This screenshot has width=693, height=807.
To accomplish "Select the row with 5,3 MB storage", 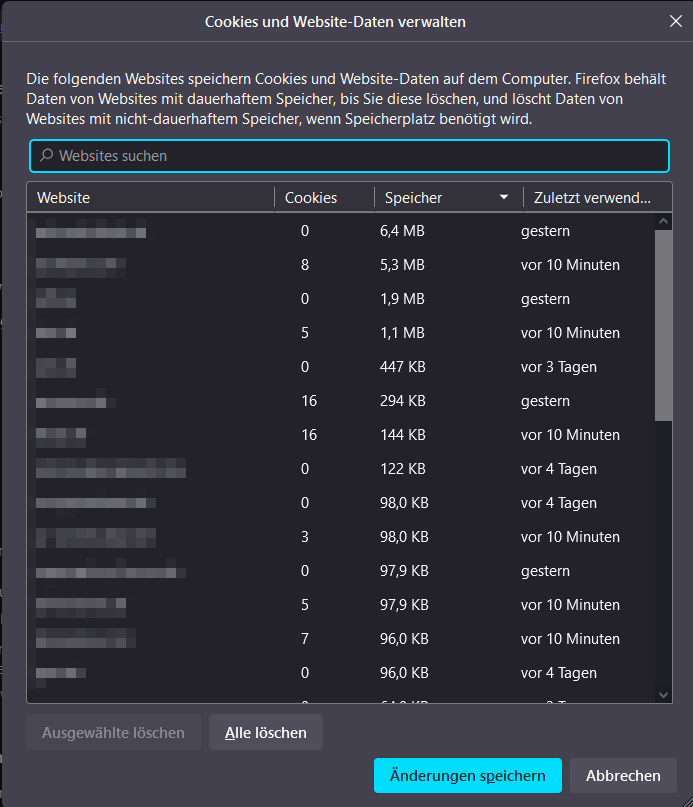I will pos(340,265).
